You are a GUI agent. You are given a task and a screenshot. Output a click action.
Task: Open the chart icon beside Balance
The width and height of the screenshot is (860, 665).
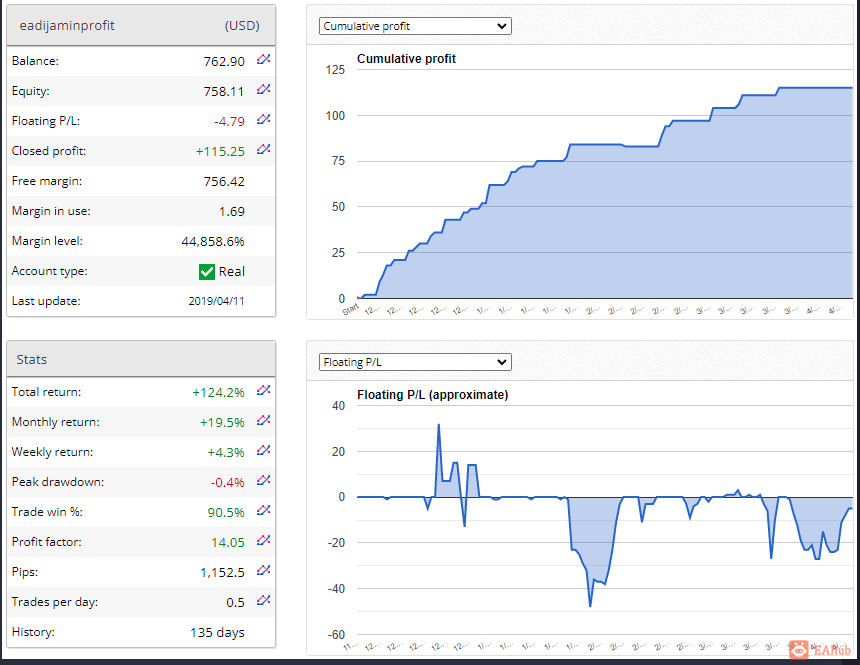[264, 59]
